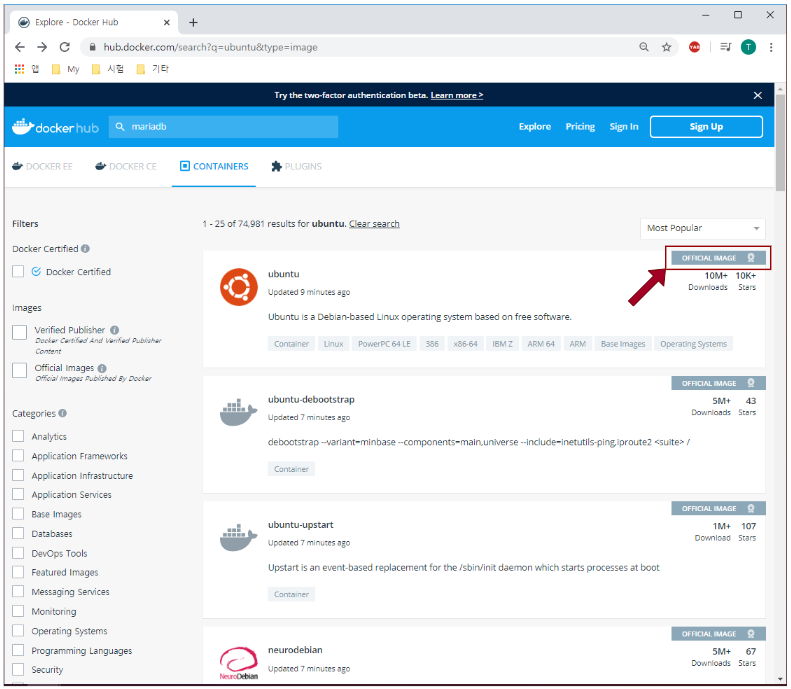This screenshot has width=791, height=689.
Task: Open the ubuntu-upstart result title
Action: 301,525
